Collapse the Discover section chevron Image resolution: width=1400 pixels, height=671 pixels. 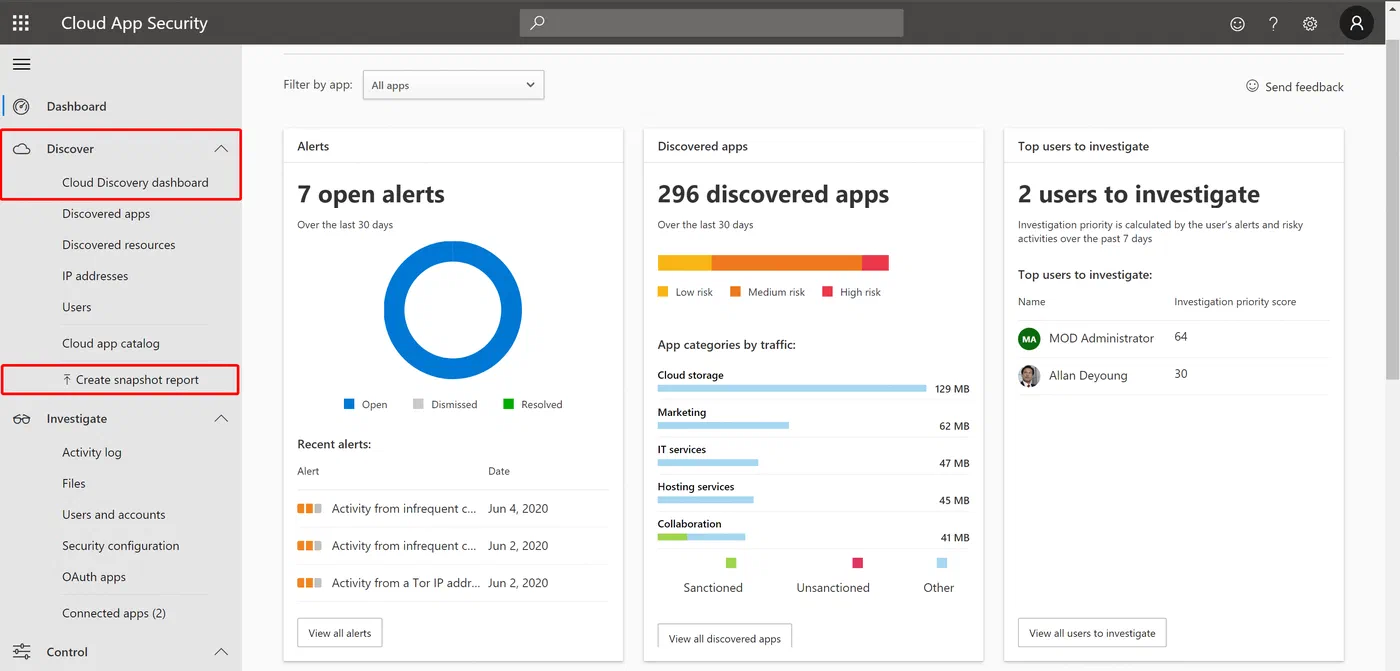(221, 149)
